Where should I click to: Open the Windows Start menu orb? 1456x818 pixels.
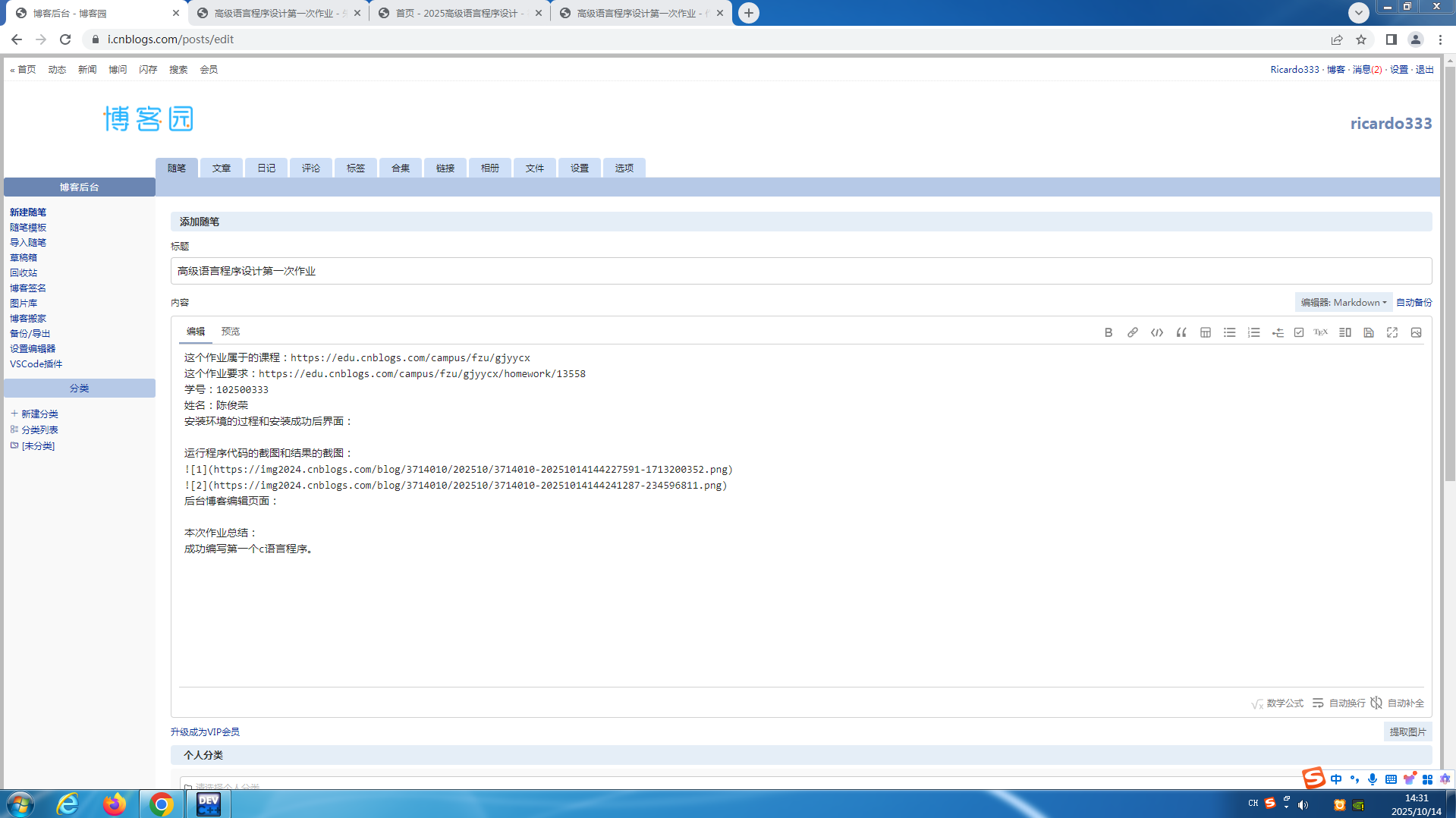20,804
